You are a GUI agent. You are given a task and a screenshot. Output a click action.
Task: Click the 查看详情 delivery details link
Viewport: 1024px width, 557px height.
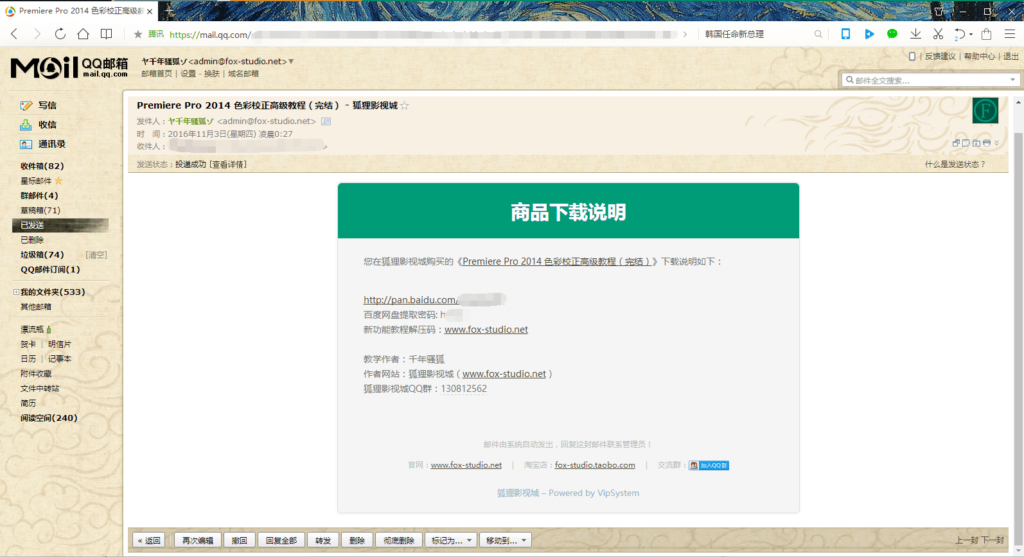pyautogui.click(x=228, y=165)
